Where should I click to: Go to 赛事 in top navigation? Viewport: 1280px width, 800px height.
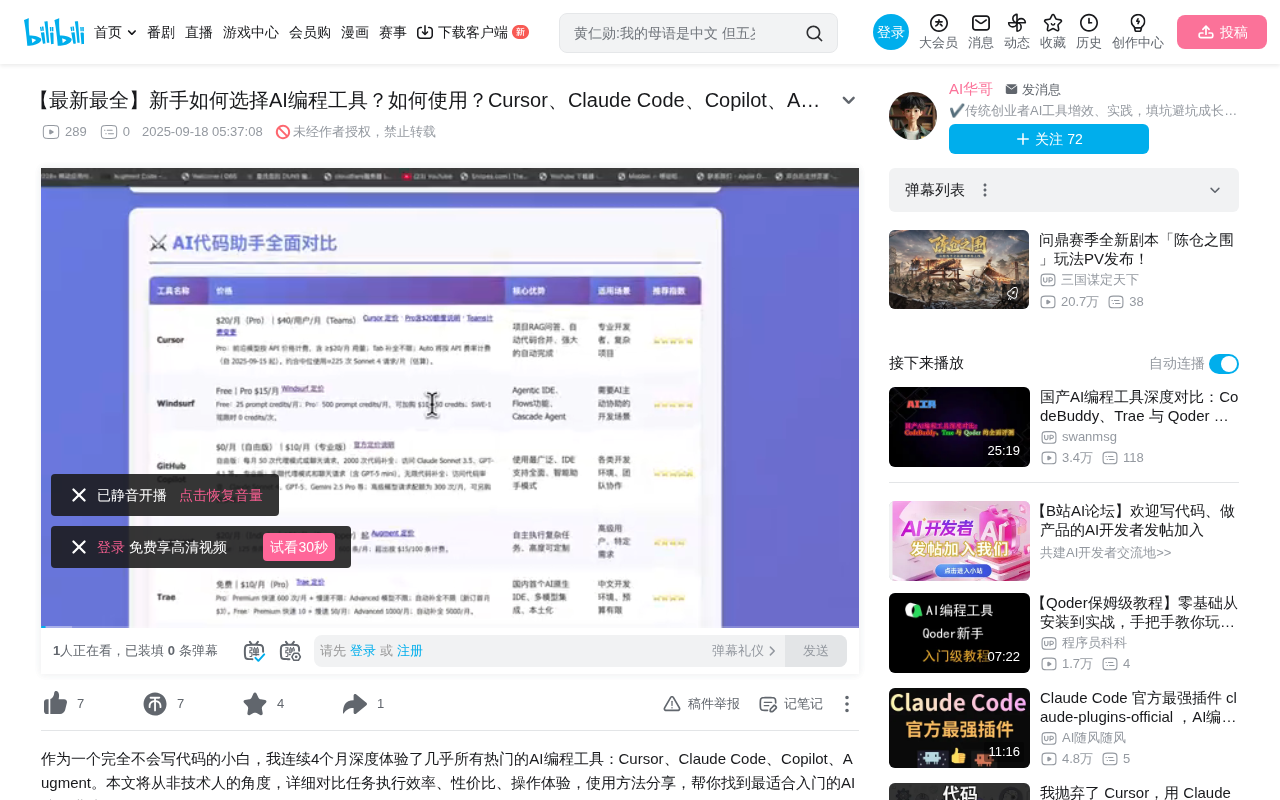point(393,32)
